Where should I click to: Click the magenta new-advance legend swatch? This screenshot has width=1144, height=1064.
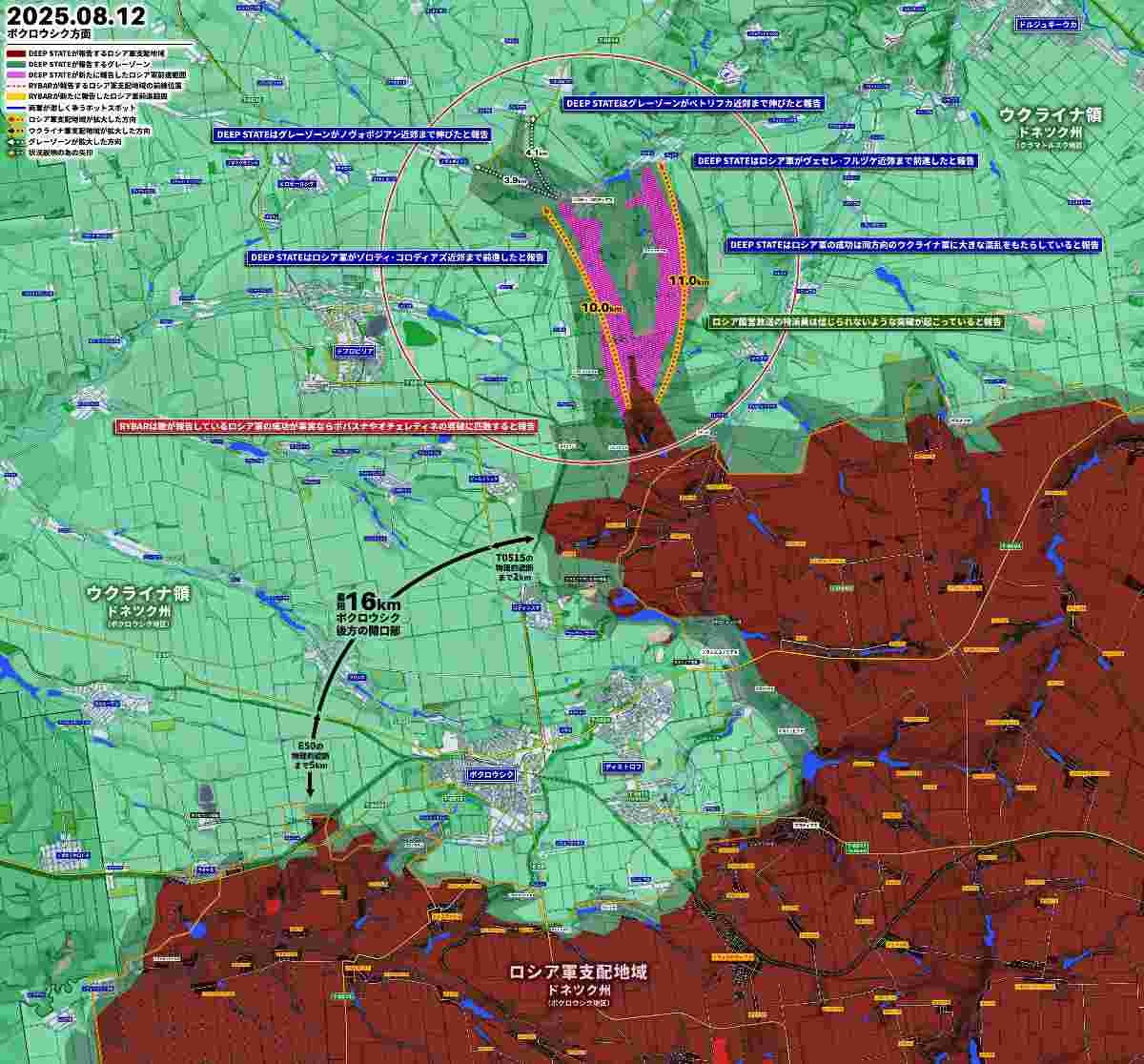[16, 74]
